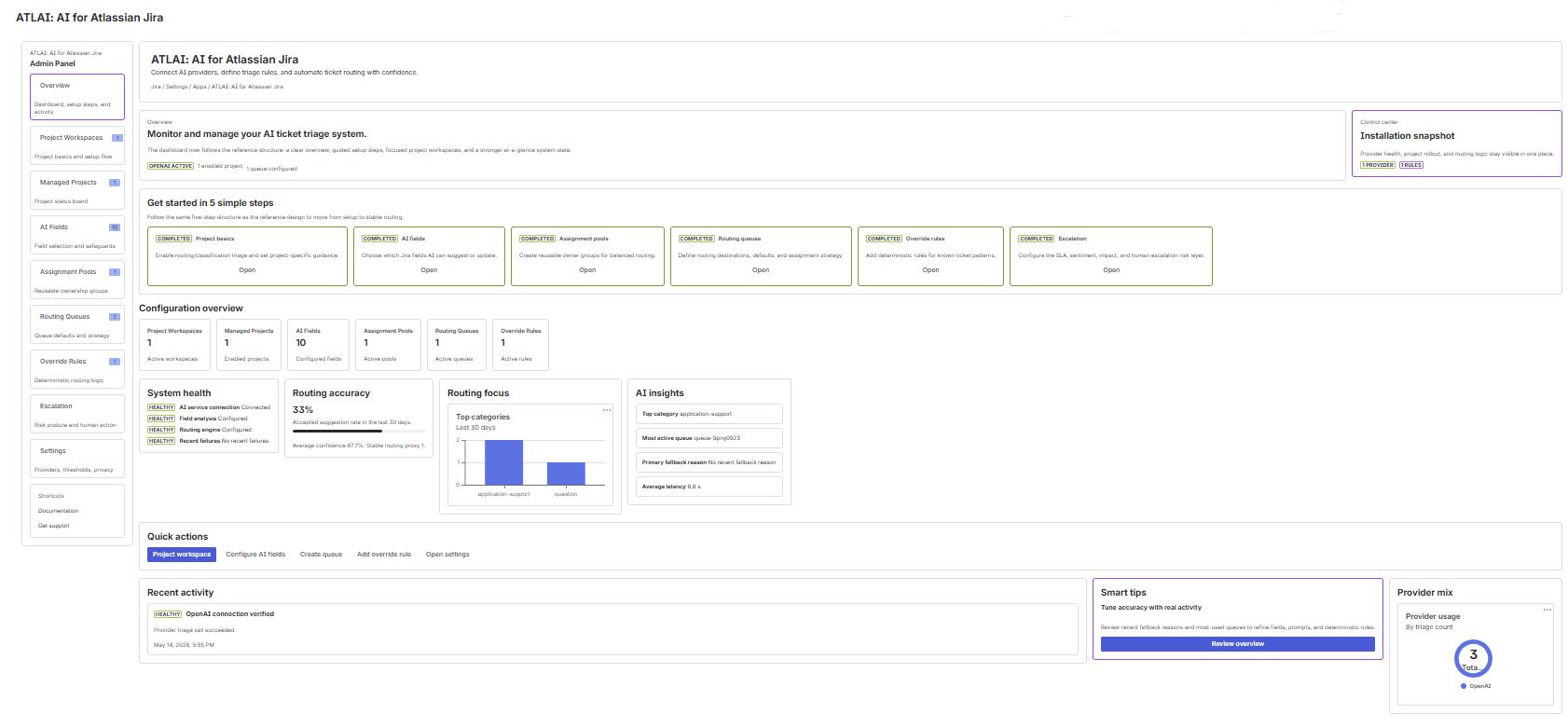Image resolution: width=1568 pixels, height=728 pixels.
Task: Click the Override Rules overview card
Action: (x=520, y=345)
